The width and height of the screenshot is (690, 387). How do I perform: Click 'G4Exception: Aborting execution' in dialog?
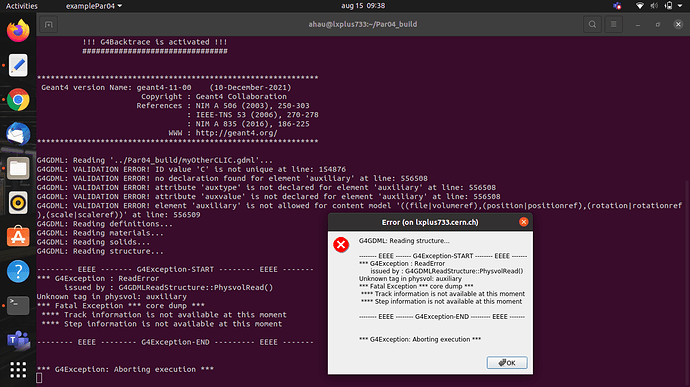(420, 339)
